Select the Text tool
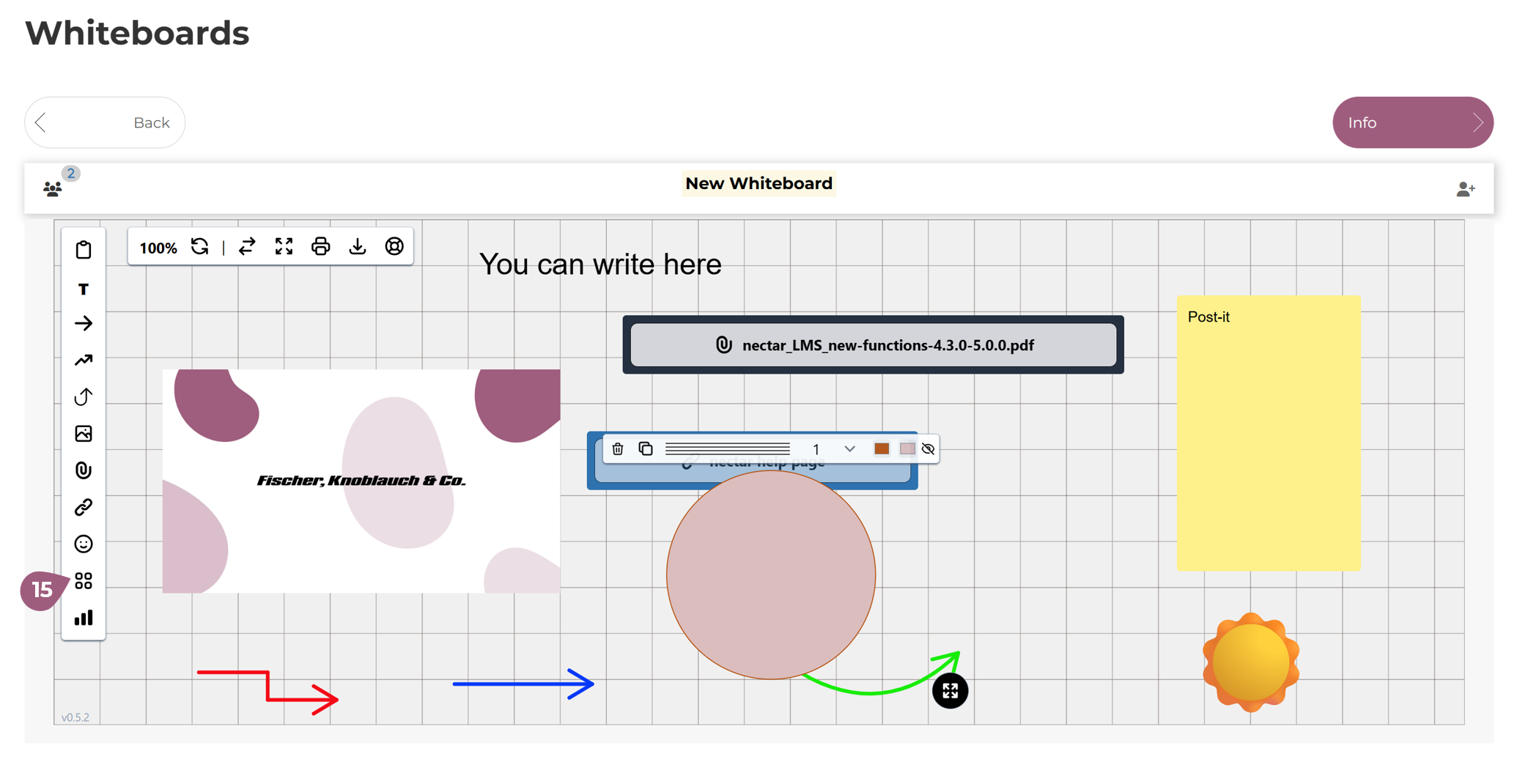The width and height of the screenshot is (1517, 784). (84, 289)
